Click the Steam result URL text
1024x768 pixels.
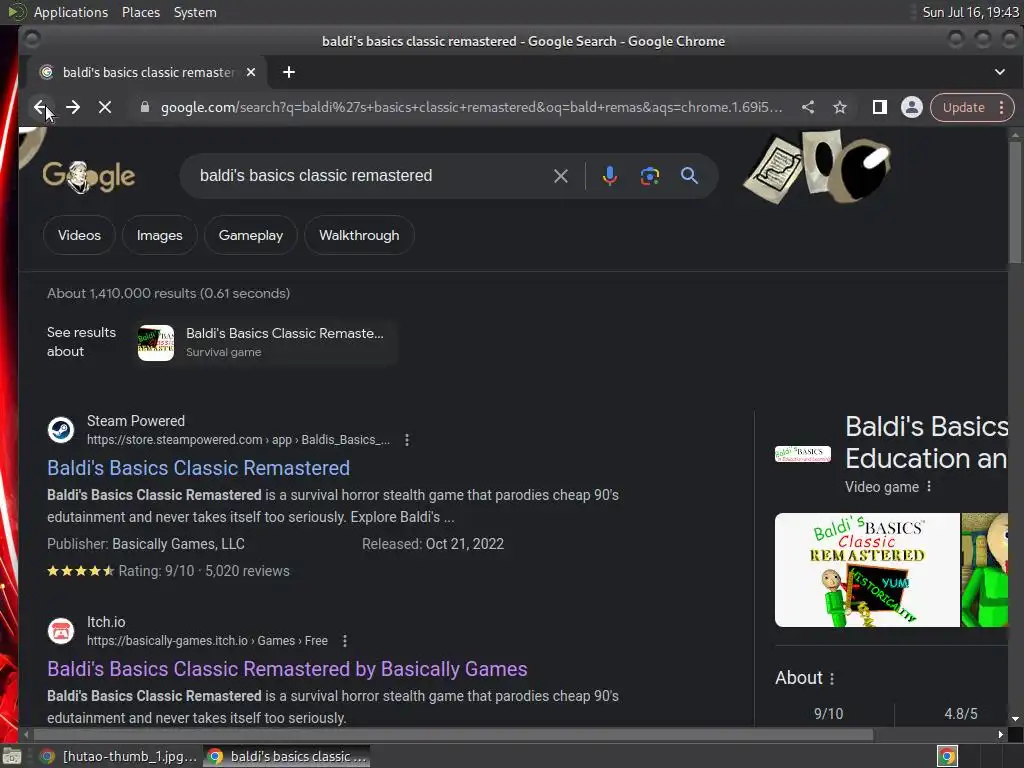[238, 440]
